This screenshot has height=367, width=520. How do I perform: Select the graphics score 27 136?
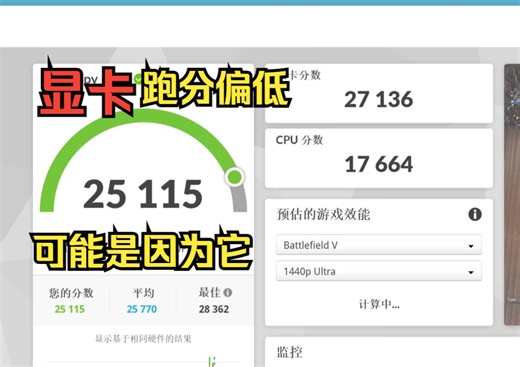[x=379, y=99]
